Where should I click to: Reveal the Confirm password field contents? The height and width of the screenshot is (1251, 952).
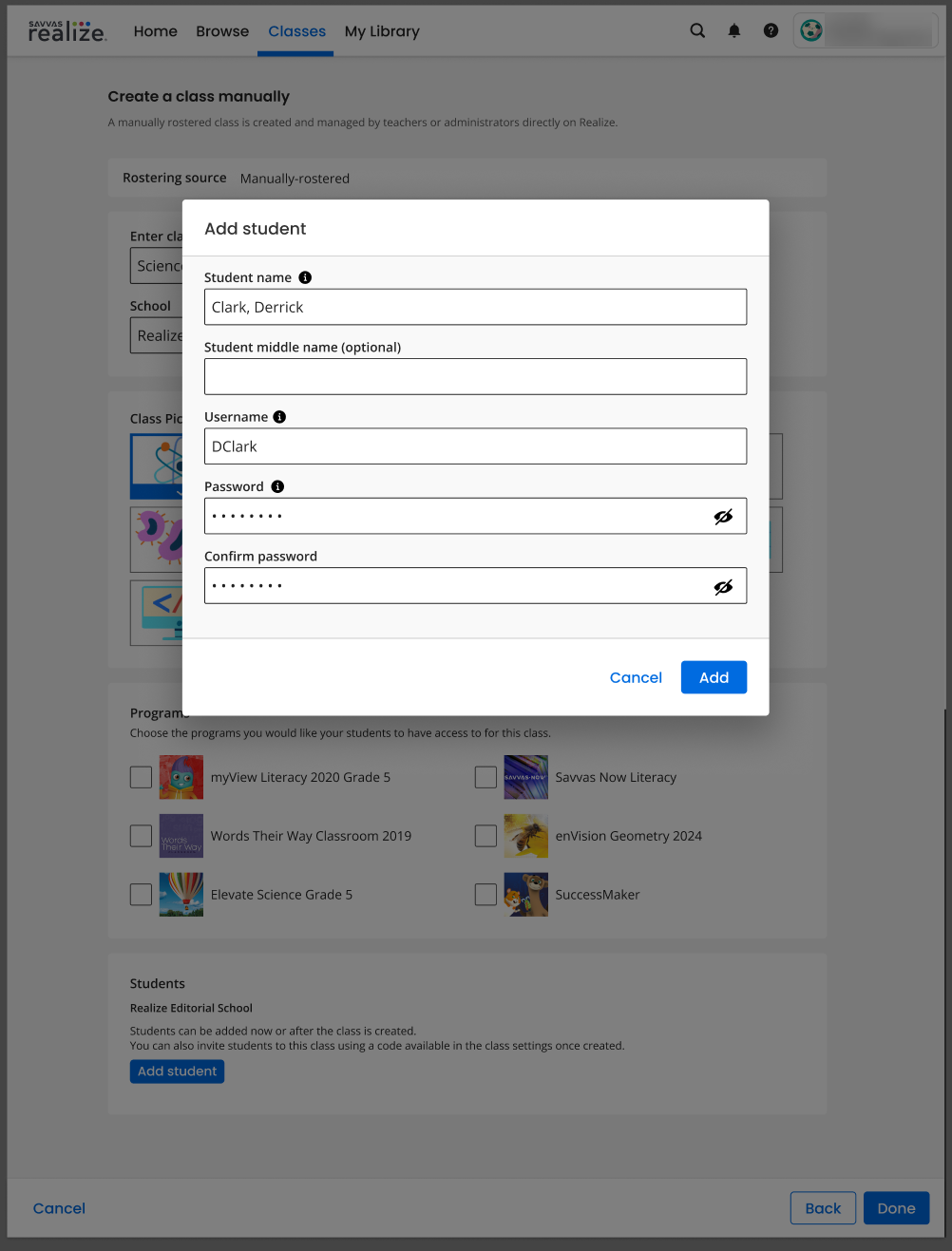[723, 587]
